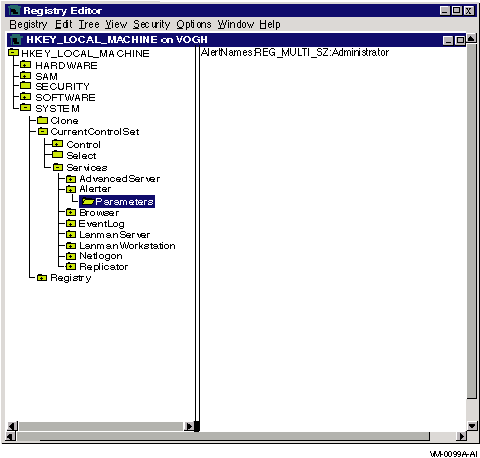Select the Netlogon tree item
Image resolution: width=480 pixels, height=458 pixels.
tap(101, 256)
